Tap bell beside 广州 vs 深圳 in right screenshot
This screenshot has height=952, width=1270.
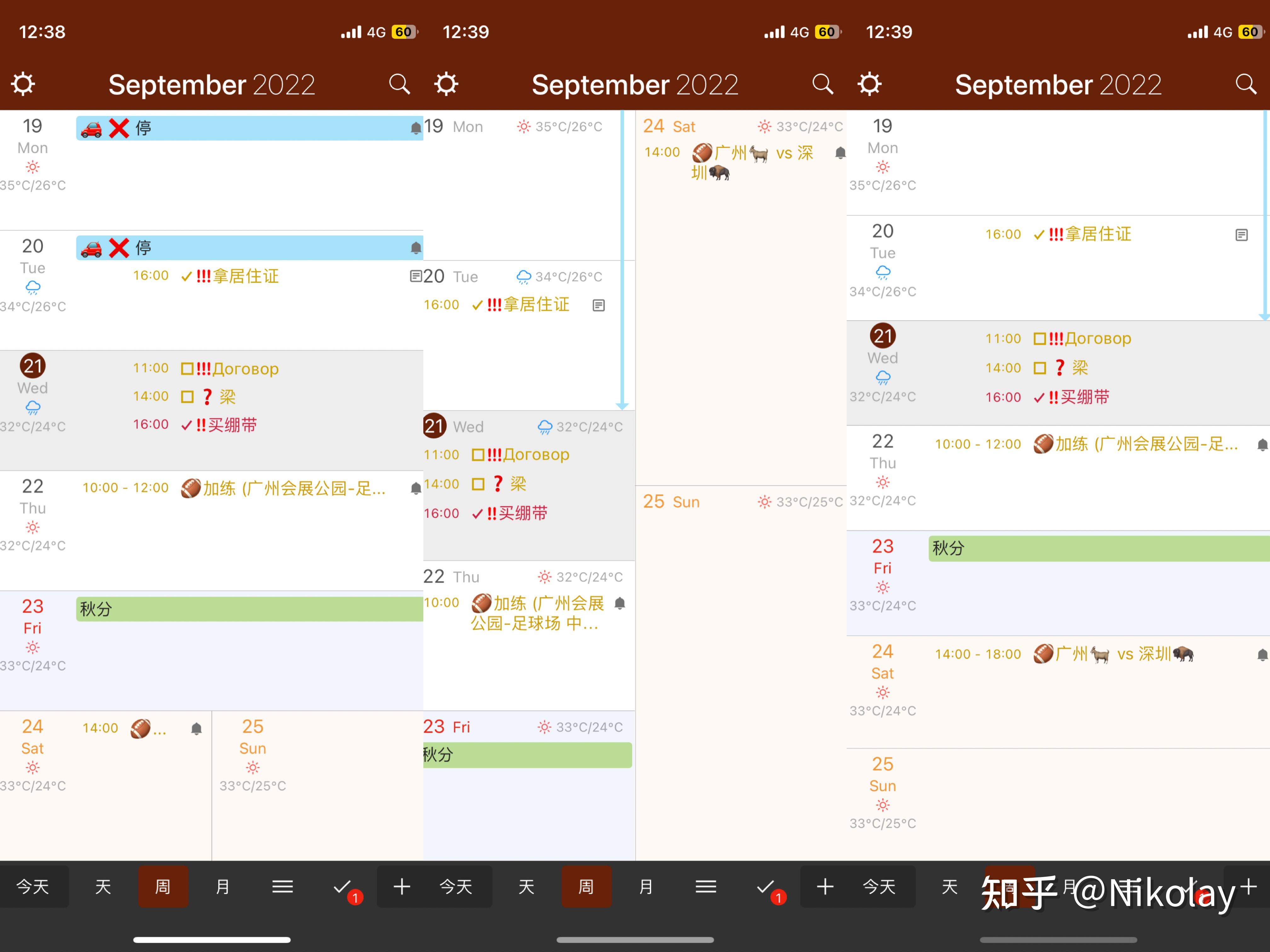(x=1262, y=655)
